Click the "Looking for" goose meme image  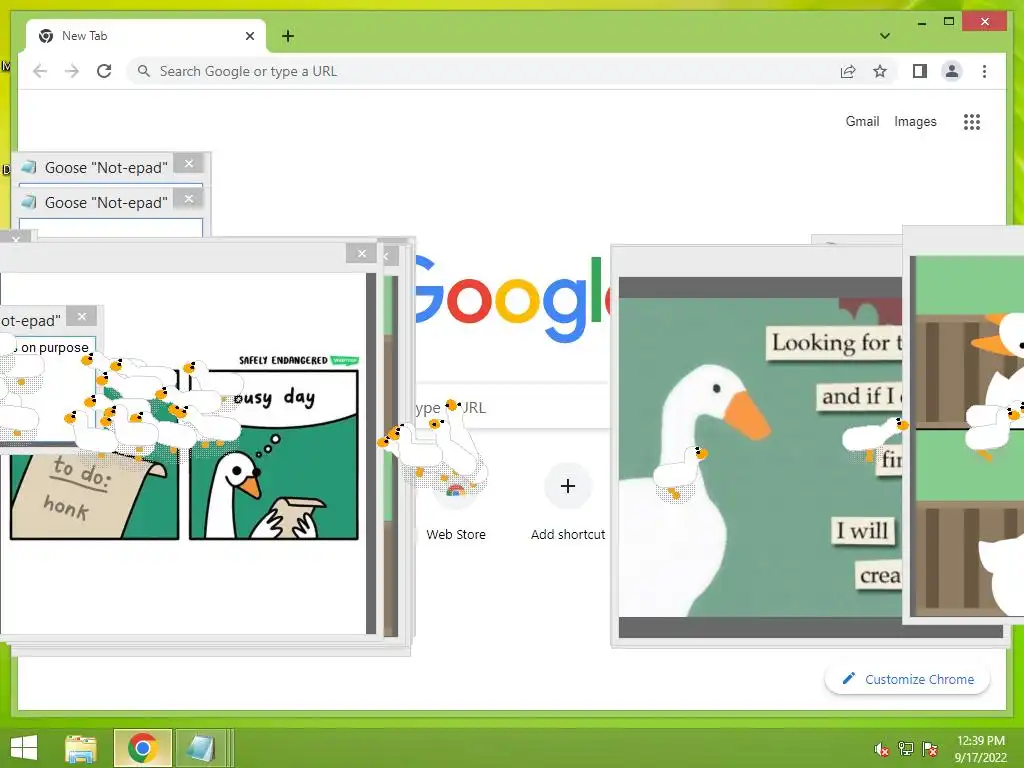pos(760,457)
